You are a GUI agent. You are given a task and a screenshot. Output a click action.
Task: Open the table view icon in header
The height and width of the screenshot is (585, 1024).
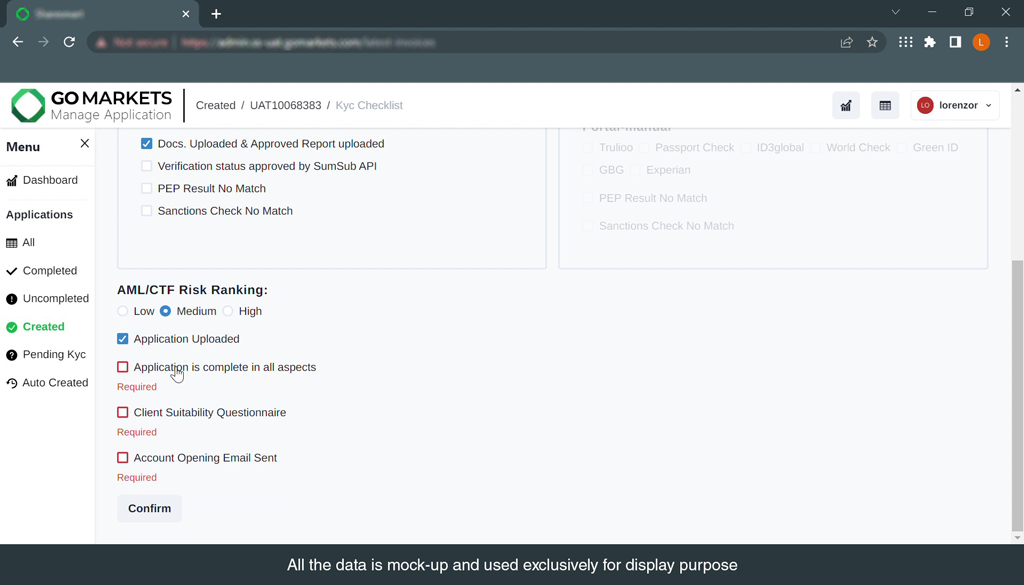point(885,105)
